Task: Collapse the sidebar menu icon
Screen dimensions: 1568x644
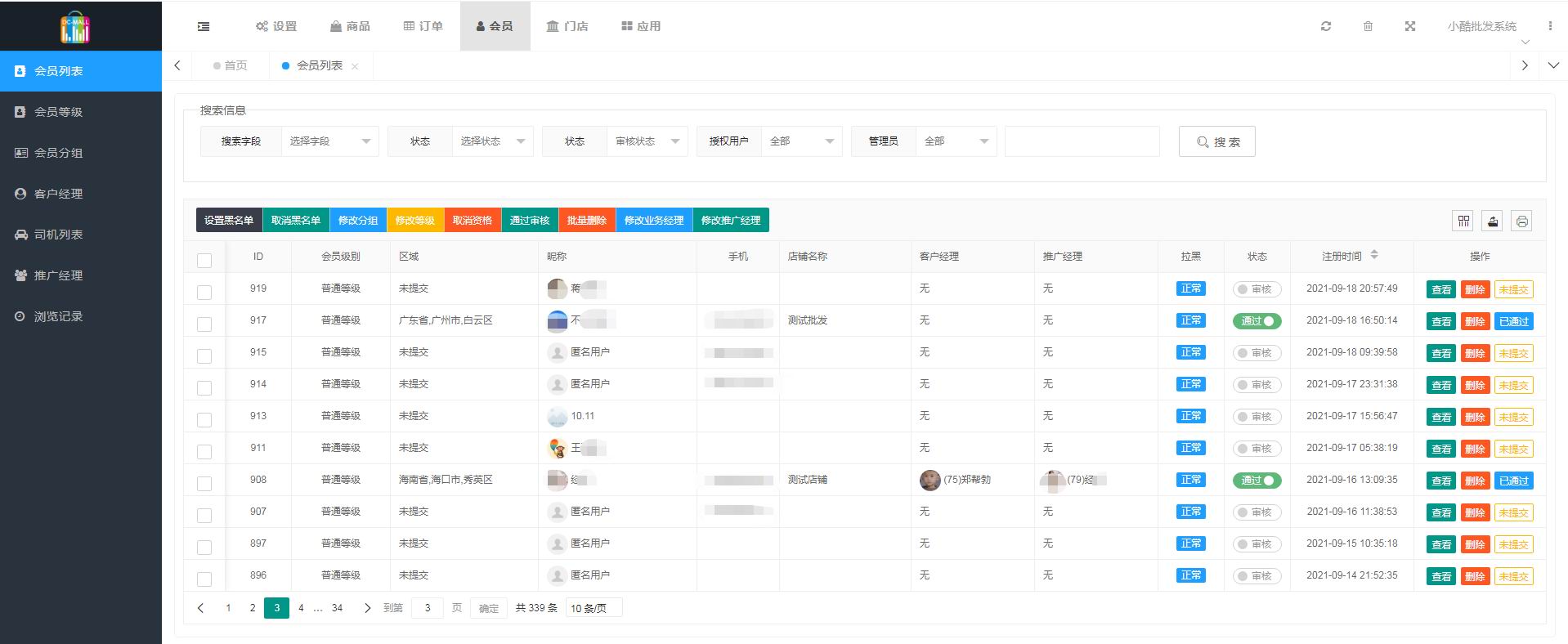Action: [204, 26]
